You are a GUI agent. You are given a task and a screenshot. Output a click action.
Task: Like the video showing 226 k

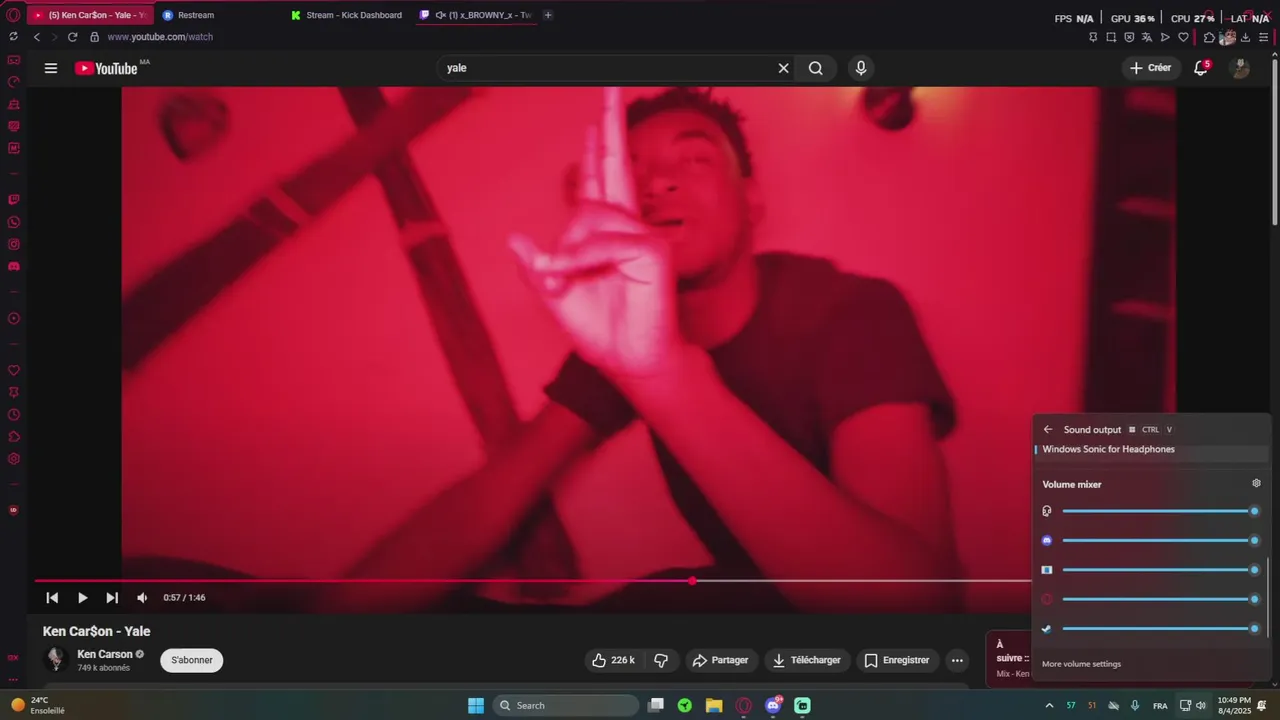[x=613, y=660]
